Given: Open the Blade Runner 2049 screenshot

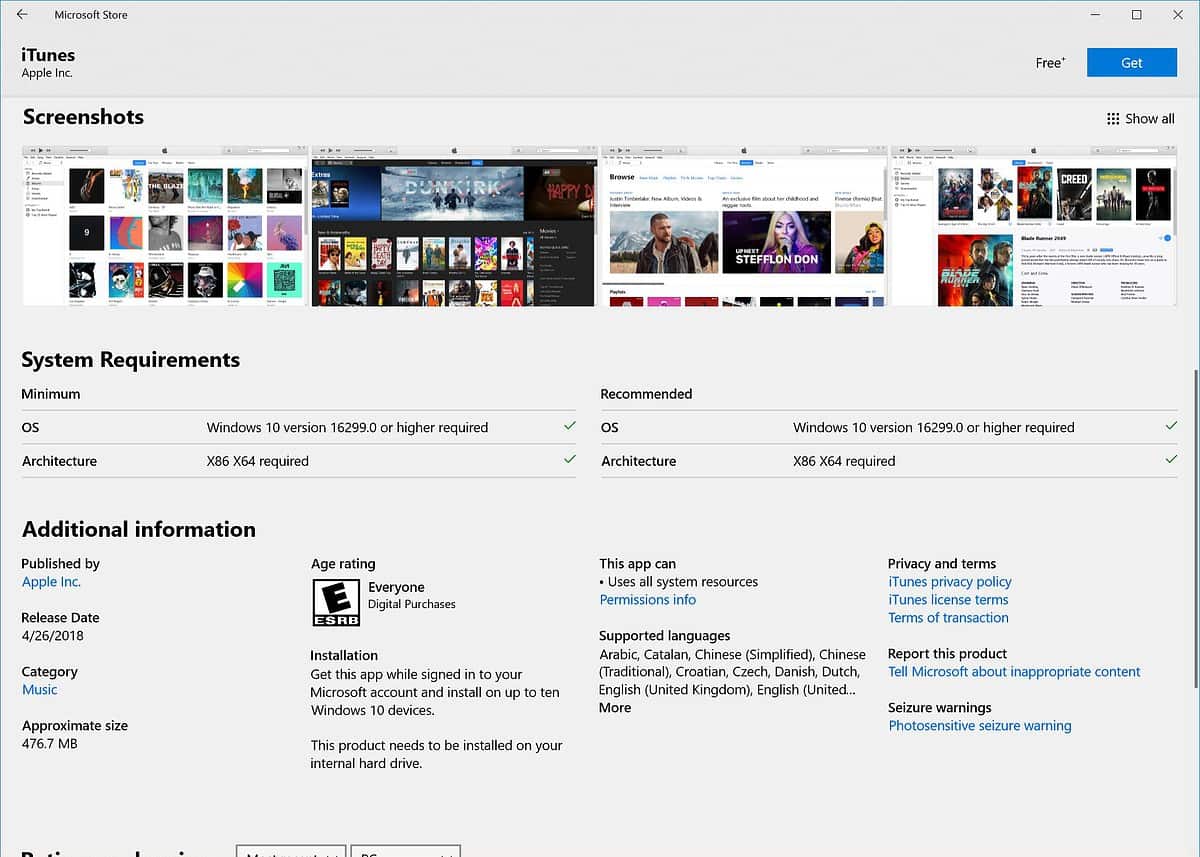Looking at the screenshot, I should pyautogui.click(x=1032, y=226).
